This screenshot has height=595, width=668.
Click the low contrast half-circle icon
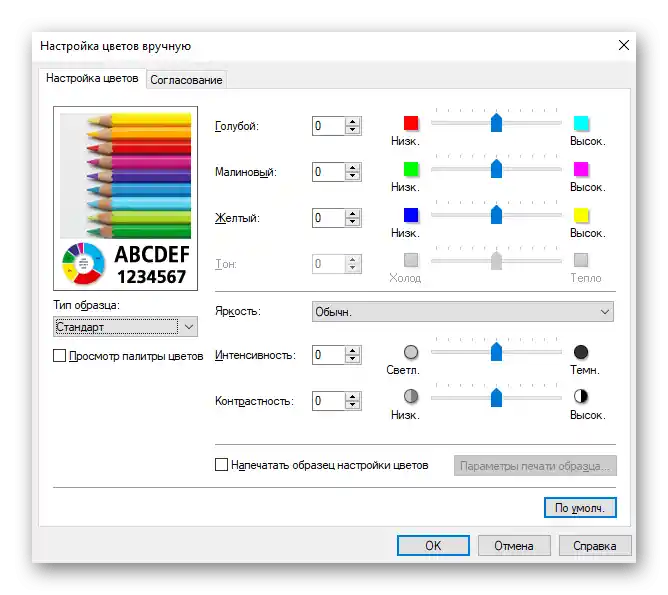coord(411,397)
